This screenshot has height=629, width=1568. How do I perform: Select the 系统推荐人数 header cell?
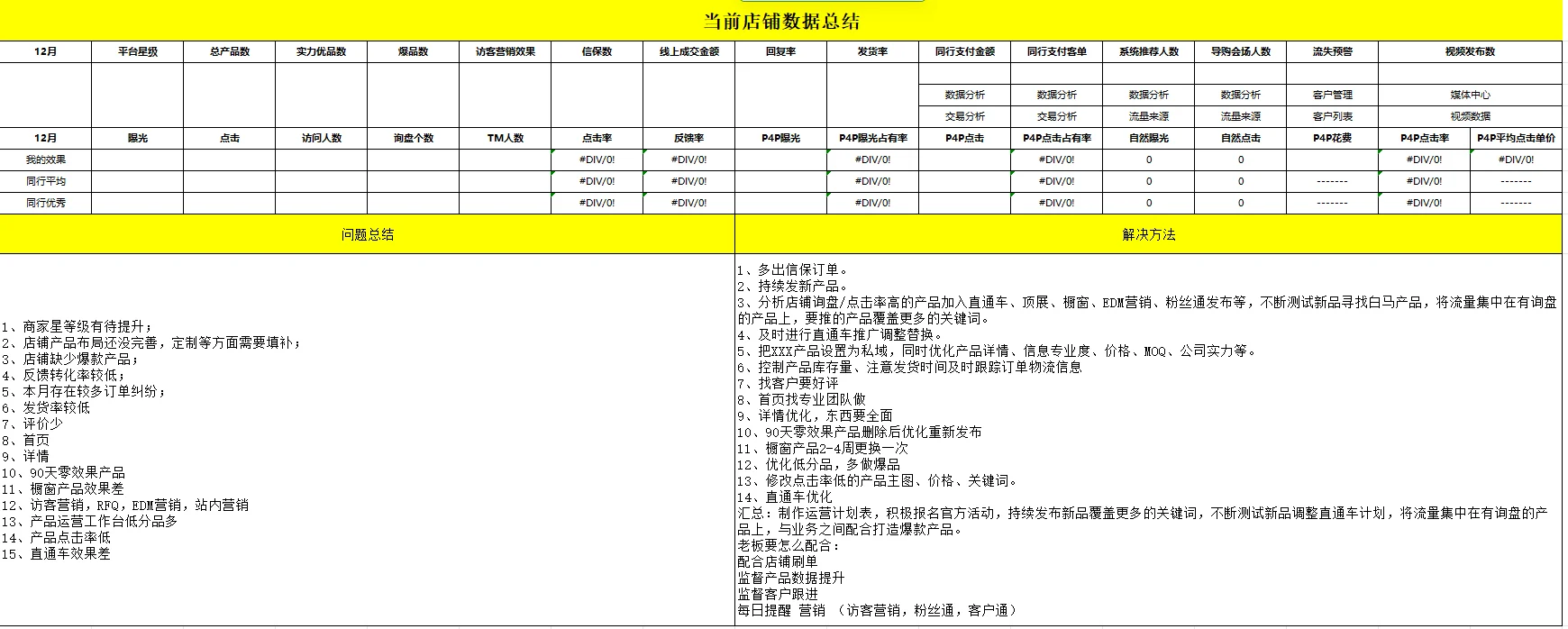click(1149, 51)
